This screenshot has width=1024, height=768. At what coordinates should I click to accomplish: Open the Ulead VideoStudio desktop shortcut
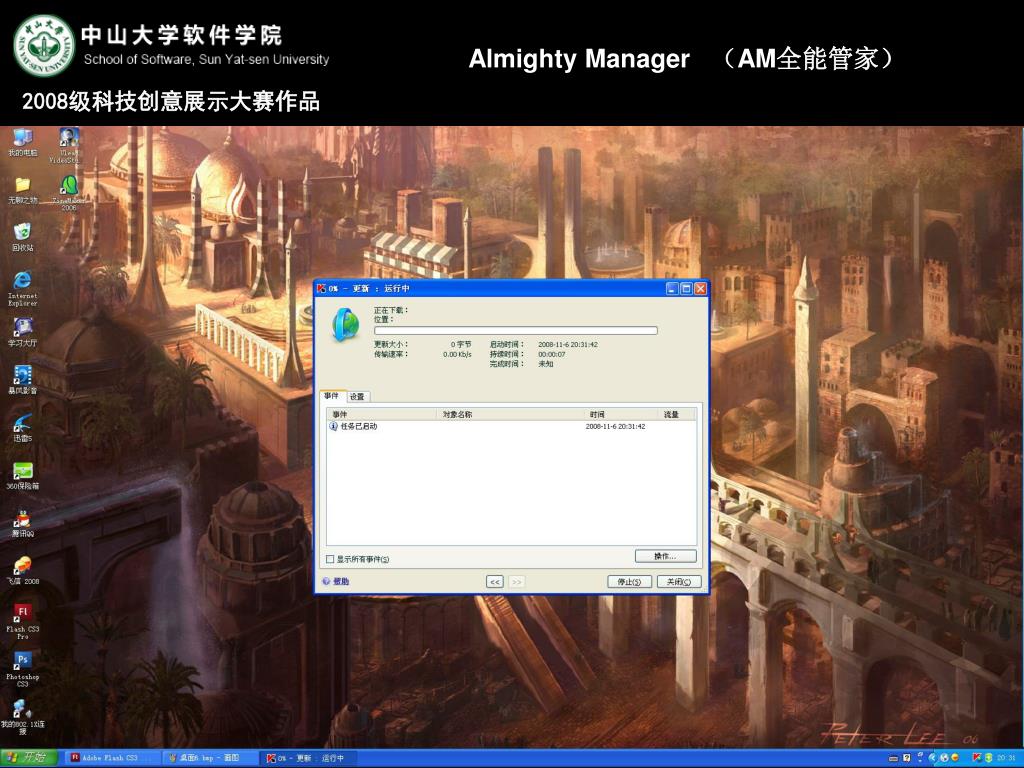tap(67, 145)
